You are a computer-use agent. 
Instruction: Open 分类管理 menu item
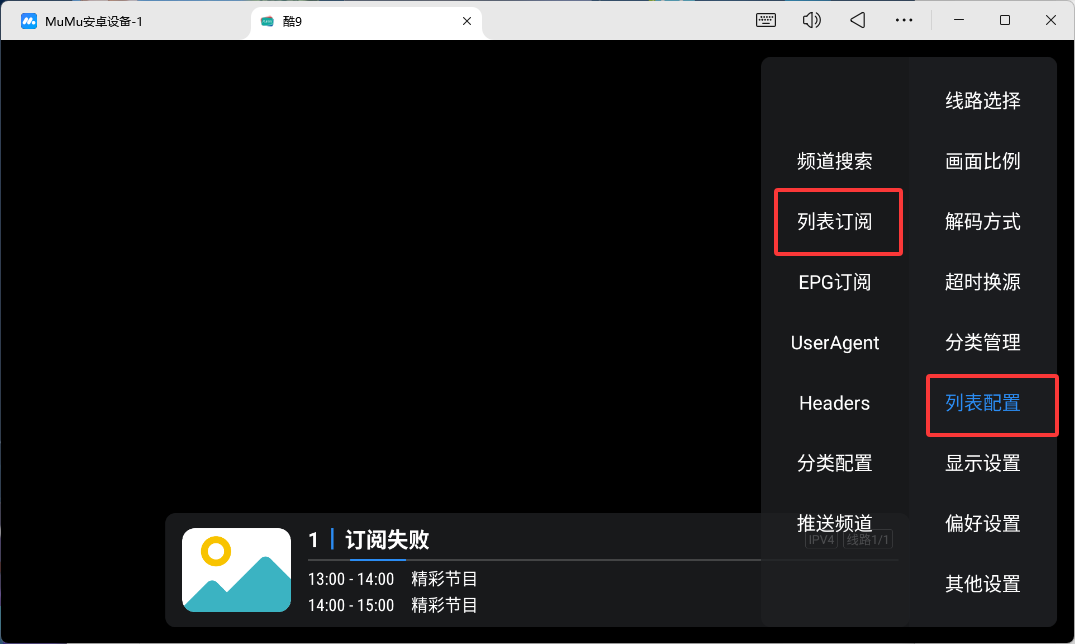click(982, 342)
